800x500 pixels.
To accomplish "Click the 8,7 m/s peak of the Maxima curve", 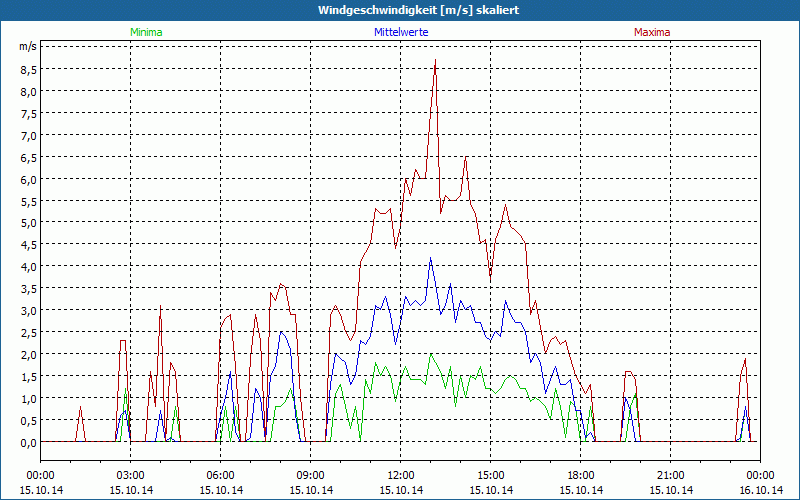I will [x=435, y=60].
